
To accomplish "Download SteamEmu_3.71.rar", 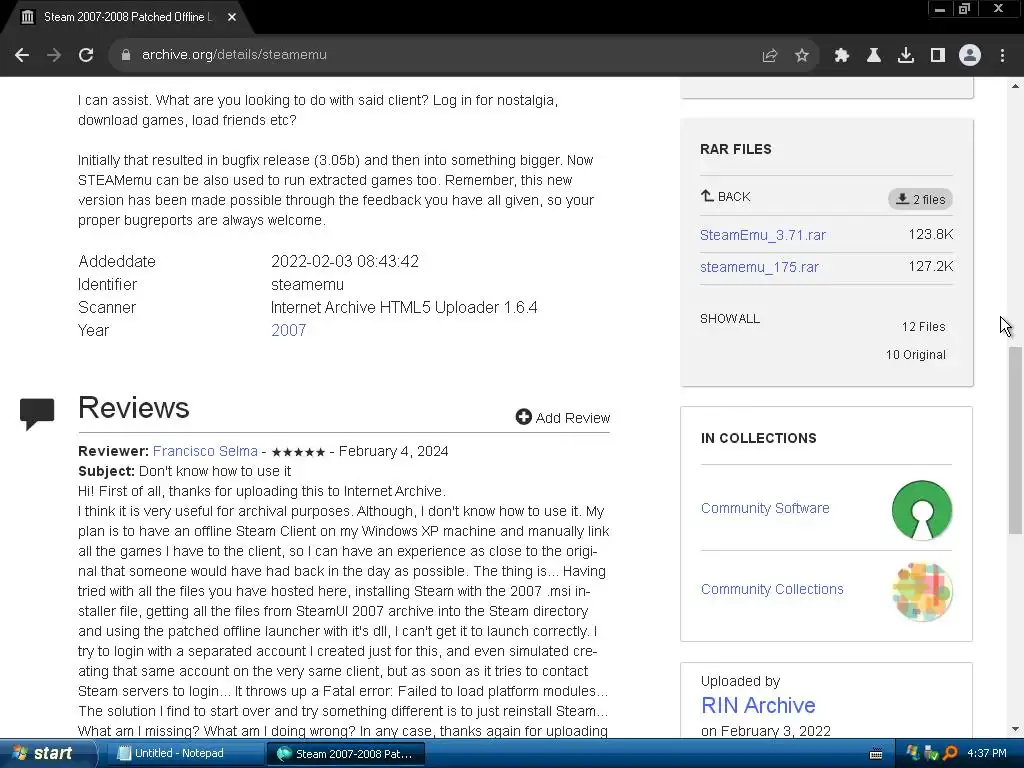I will [763, 235].
